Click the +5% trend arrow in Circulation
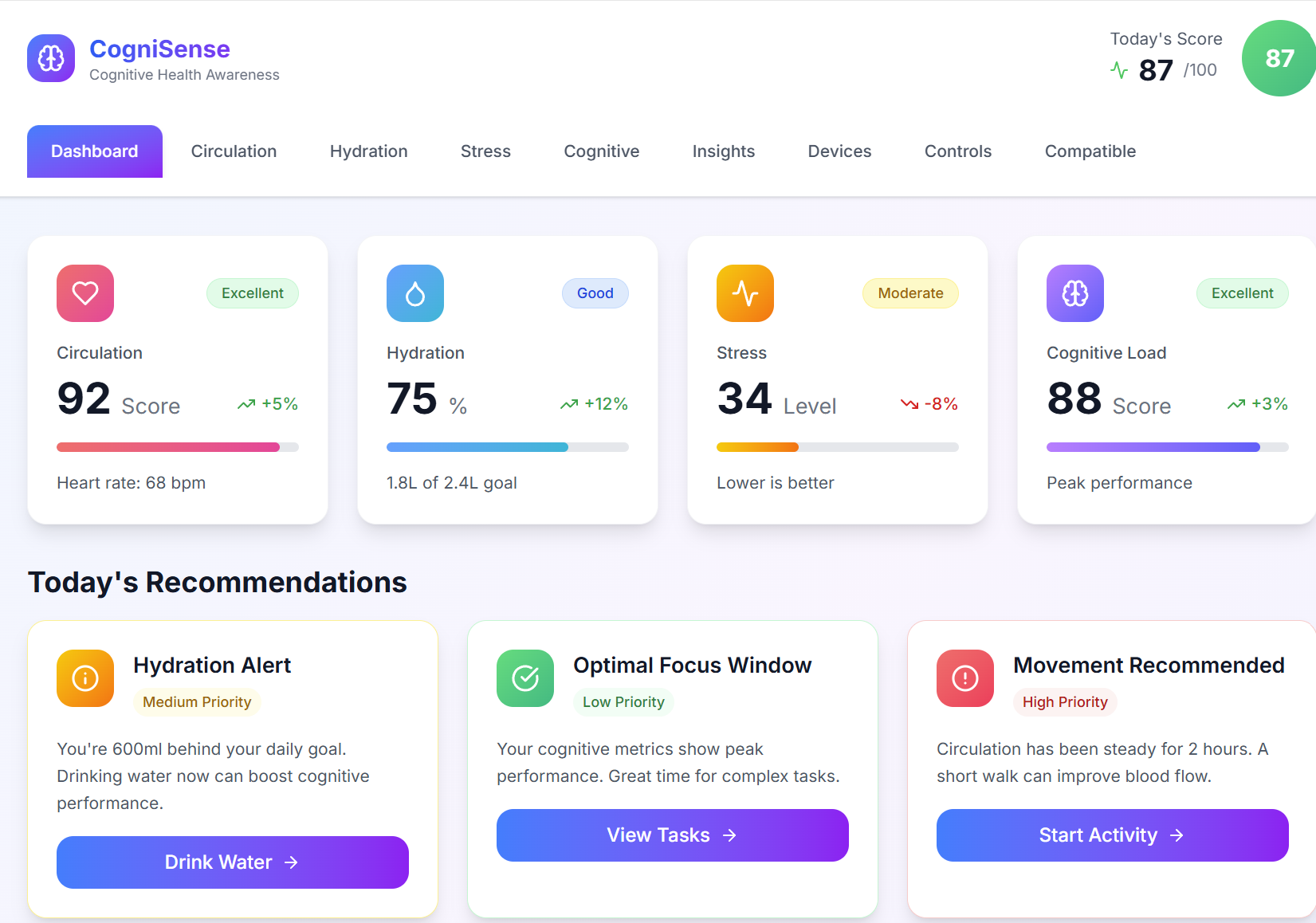 (x=246, y=404)
